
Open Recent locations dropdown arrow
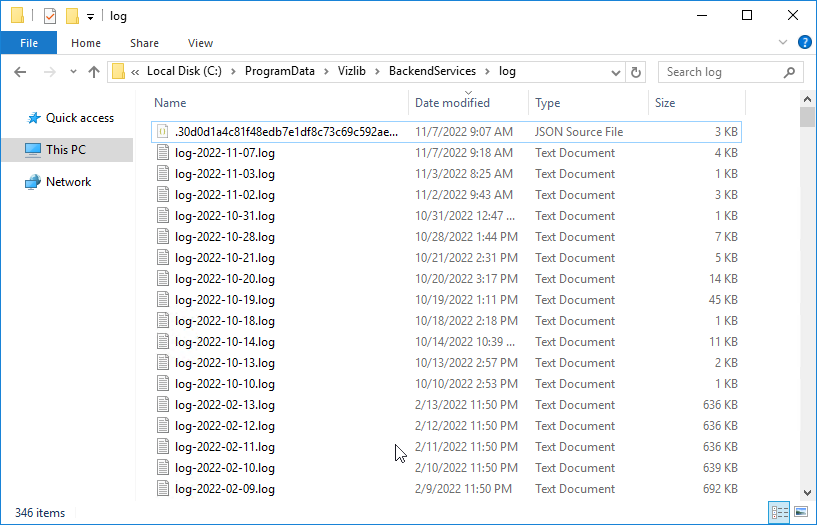pos(73,72)
